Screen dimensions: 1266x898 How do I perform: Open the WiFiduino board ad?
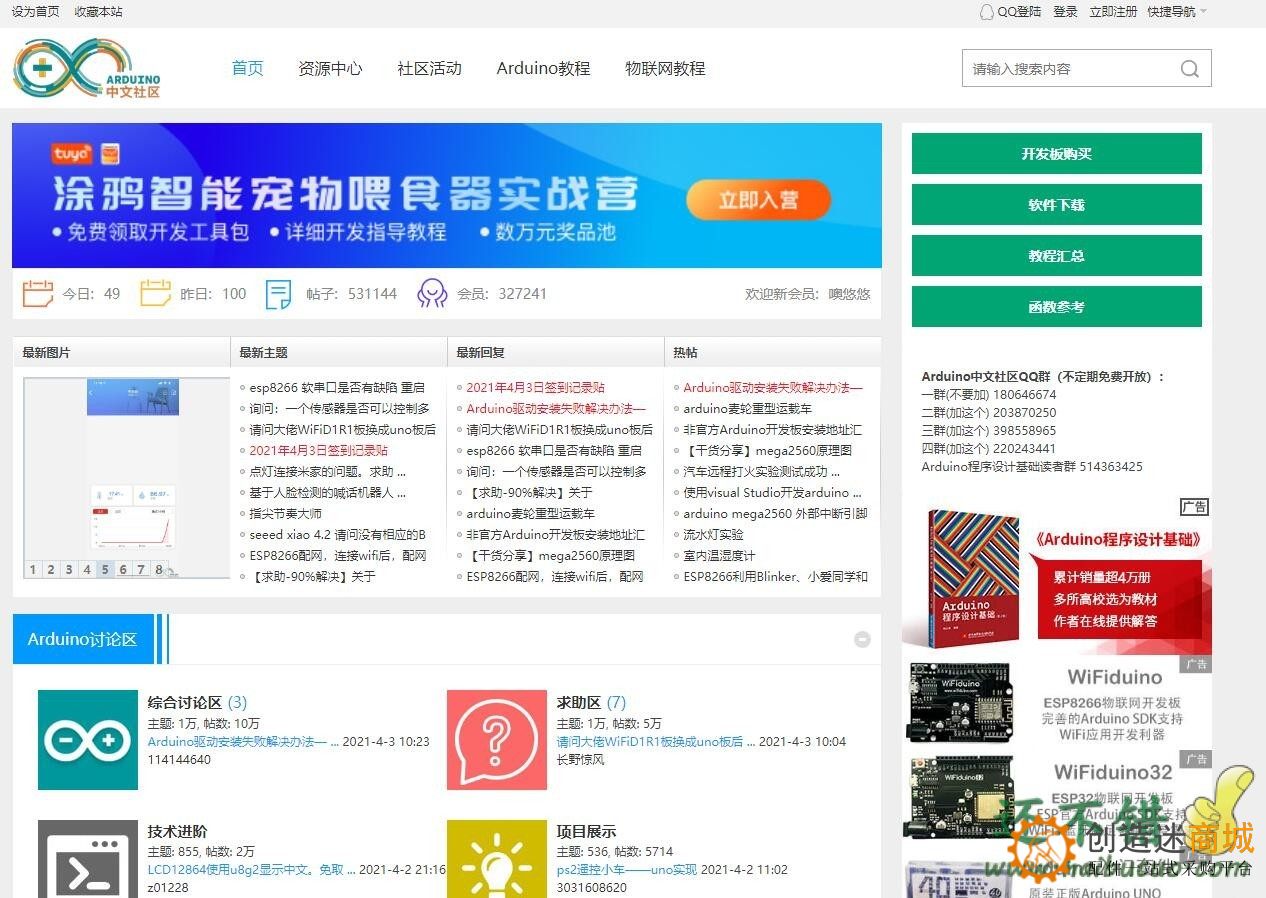(x=1058, y=703)
